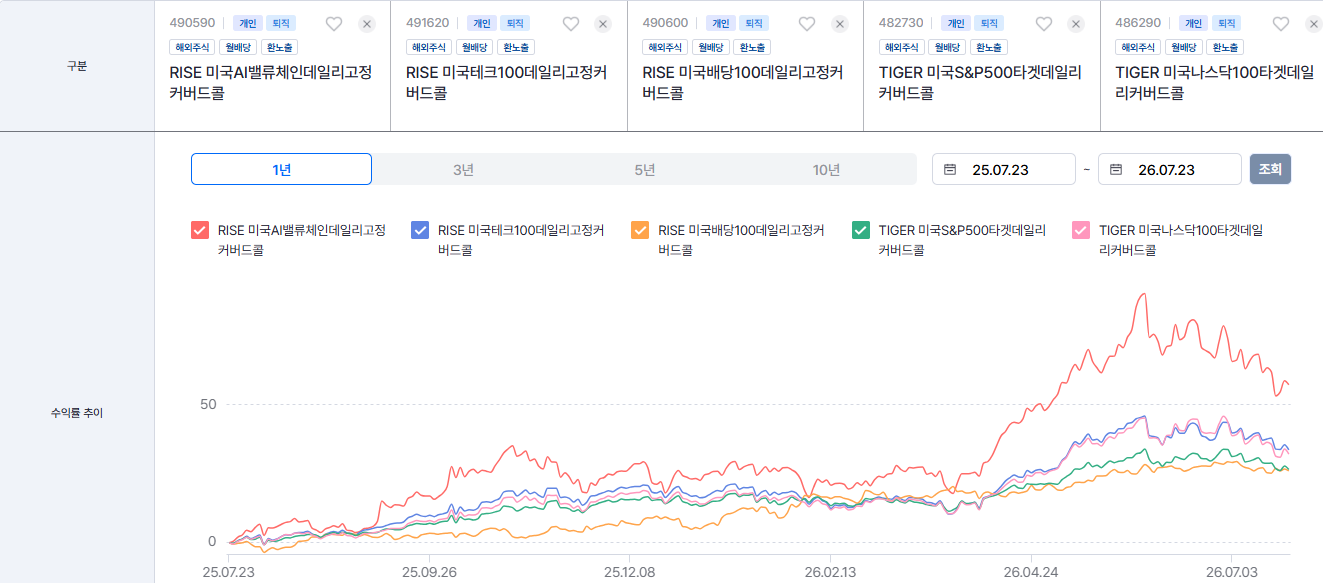Viewport: 1323px width, 583px height.
Task: Click x-axis date label 25.09.26
Action: 428,572
